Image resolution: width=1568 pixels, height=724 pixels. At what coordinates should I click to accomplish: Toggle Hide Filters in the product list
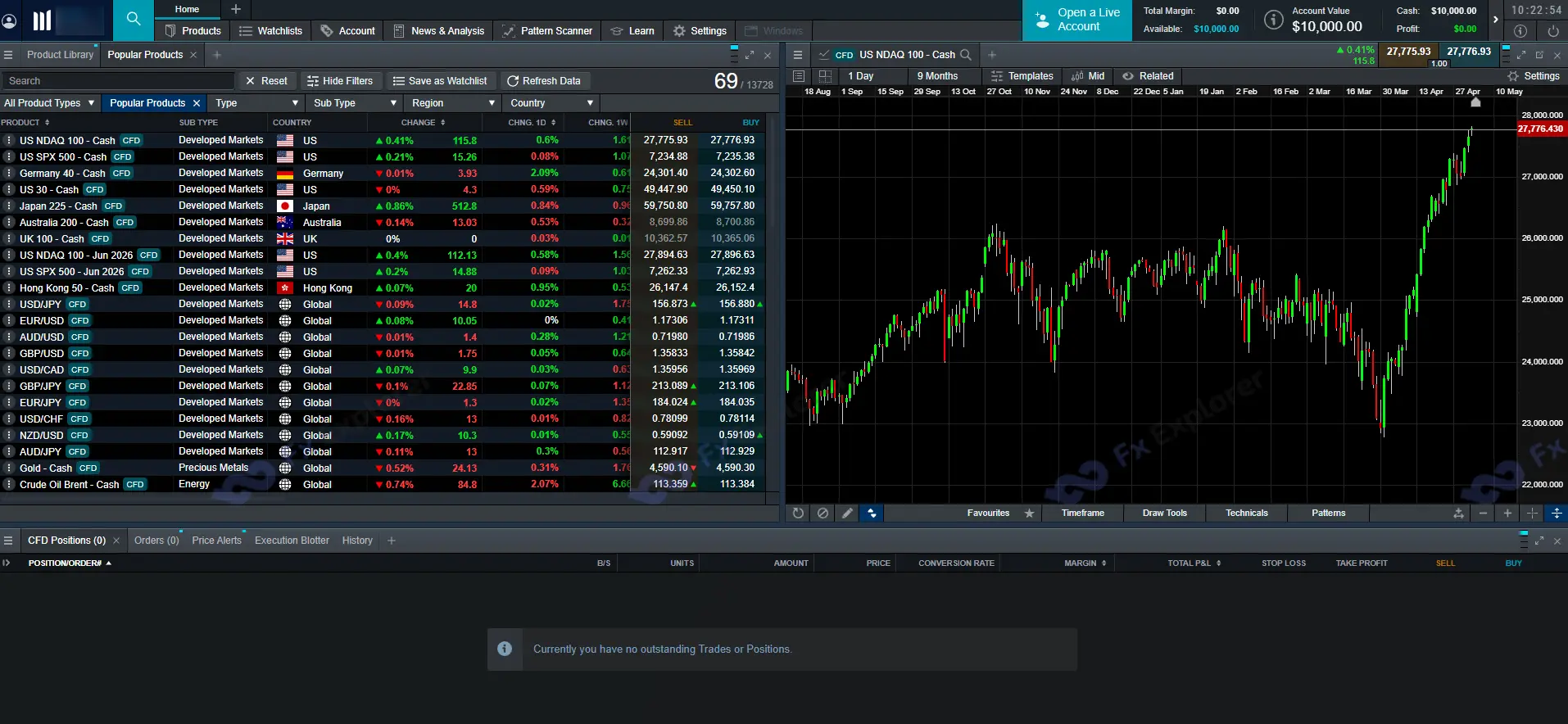340,81
